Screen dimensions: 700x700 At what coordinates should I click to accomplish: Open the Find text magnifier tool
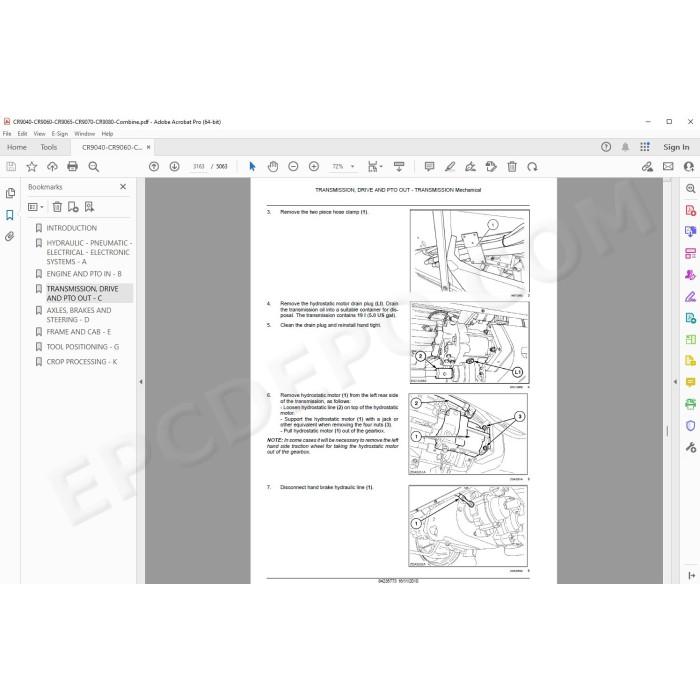(93, 167)
